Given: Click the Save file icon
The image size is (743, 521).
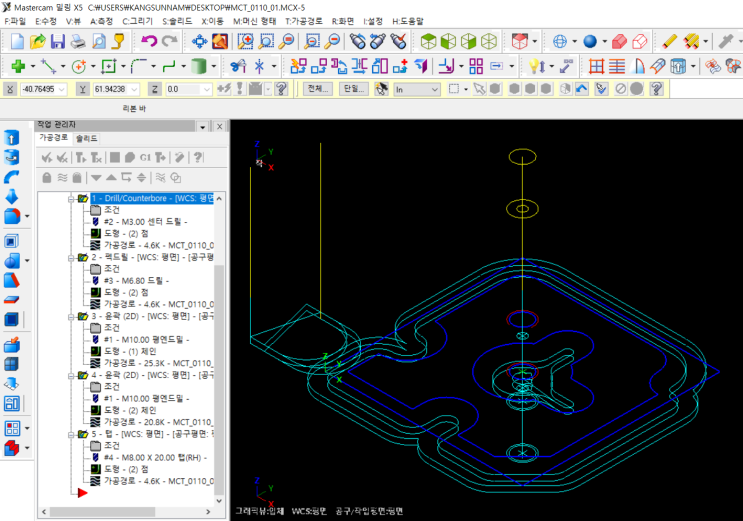Looking at the screenshot, I should [x=57, y=41].
